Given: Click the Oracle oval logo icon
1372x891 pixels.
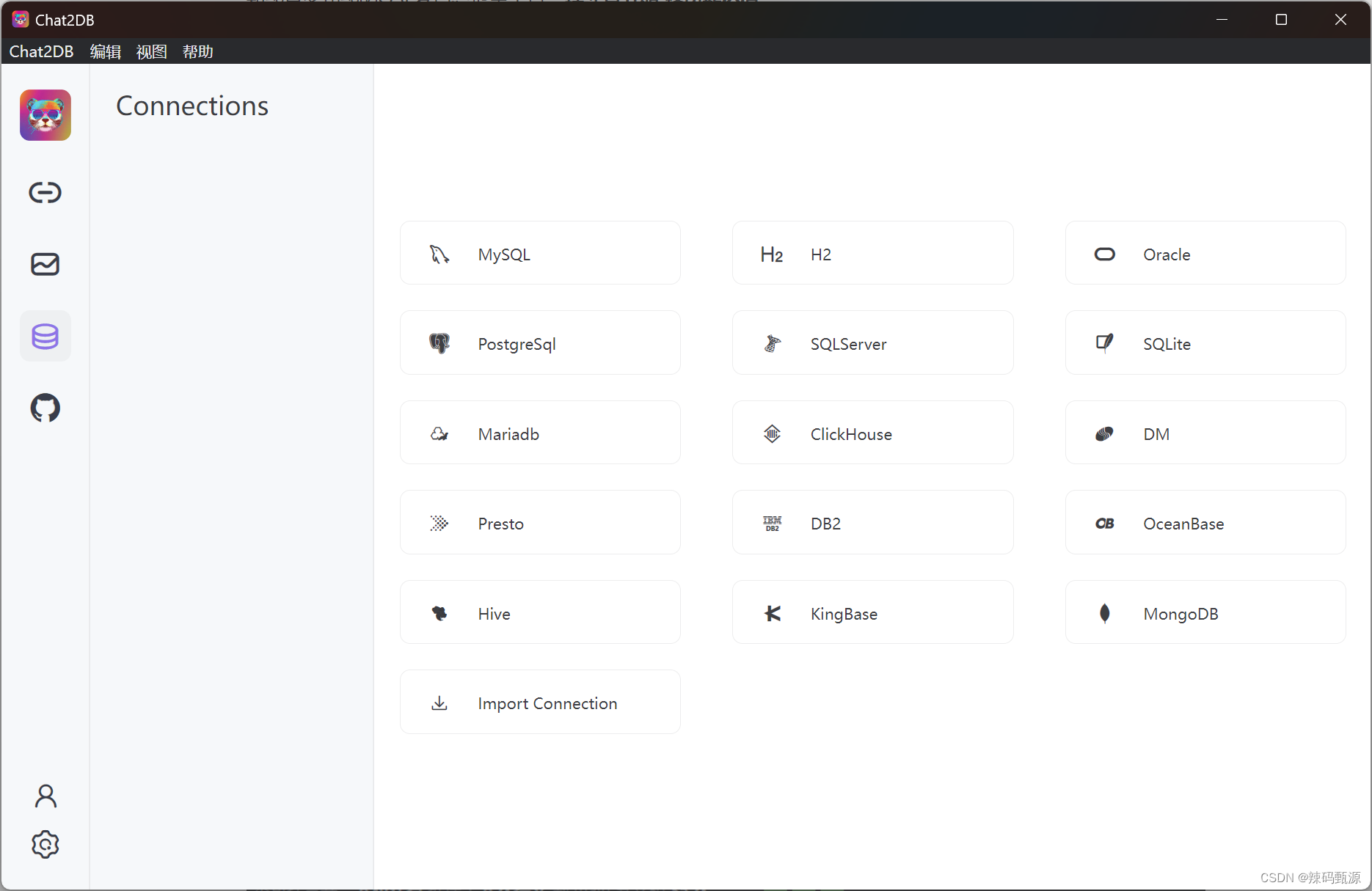Looking at the screenshot, I should pos(1105,254).
